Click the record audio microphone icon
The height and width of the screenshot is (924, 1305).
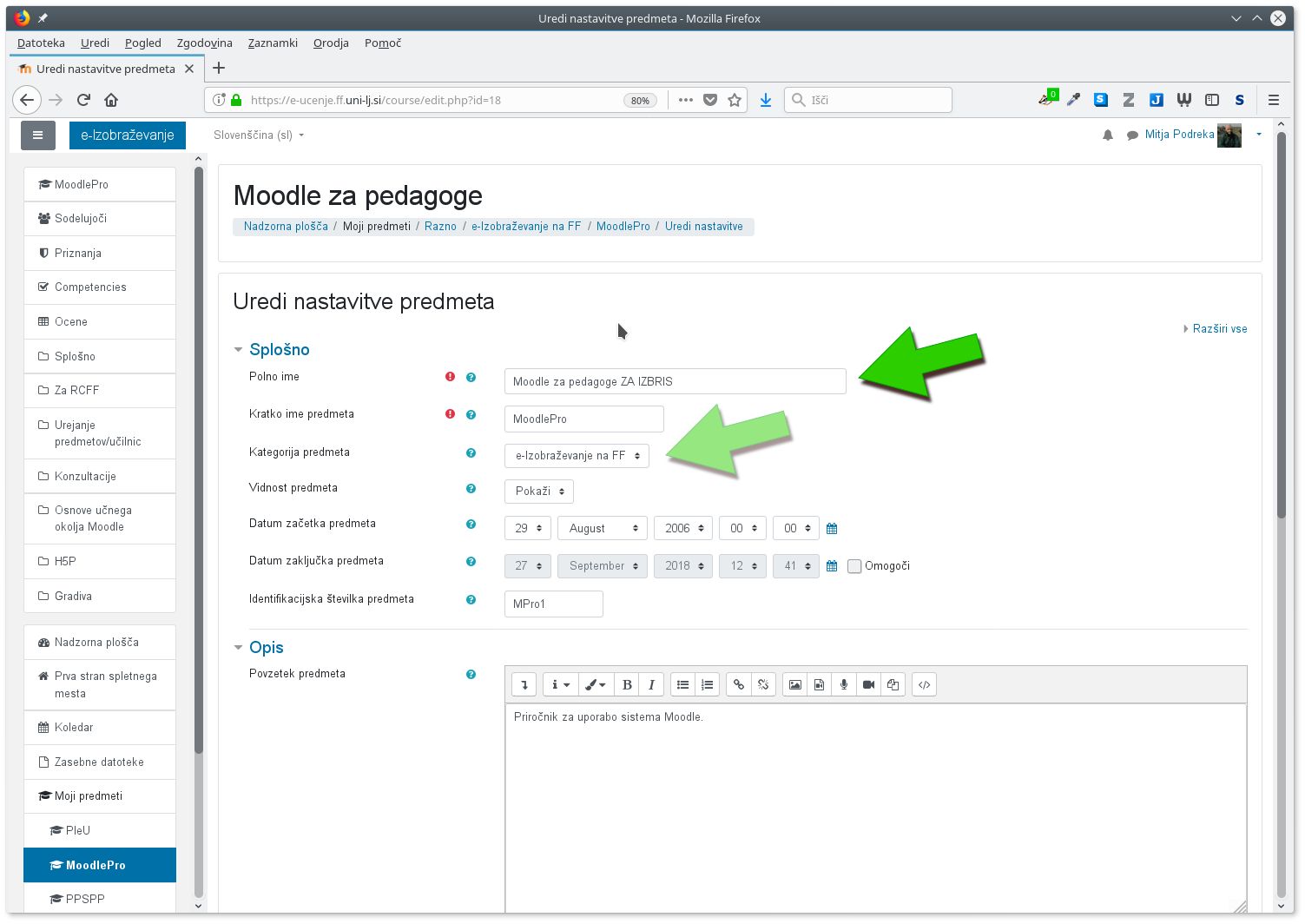(844, 685)
